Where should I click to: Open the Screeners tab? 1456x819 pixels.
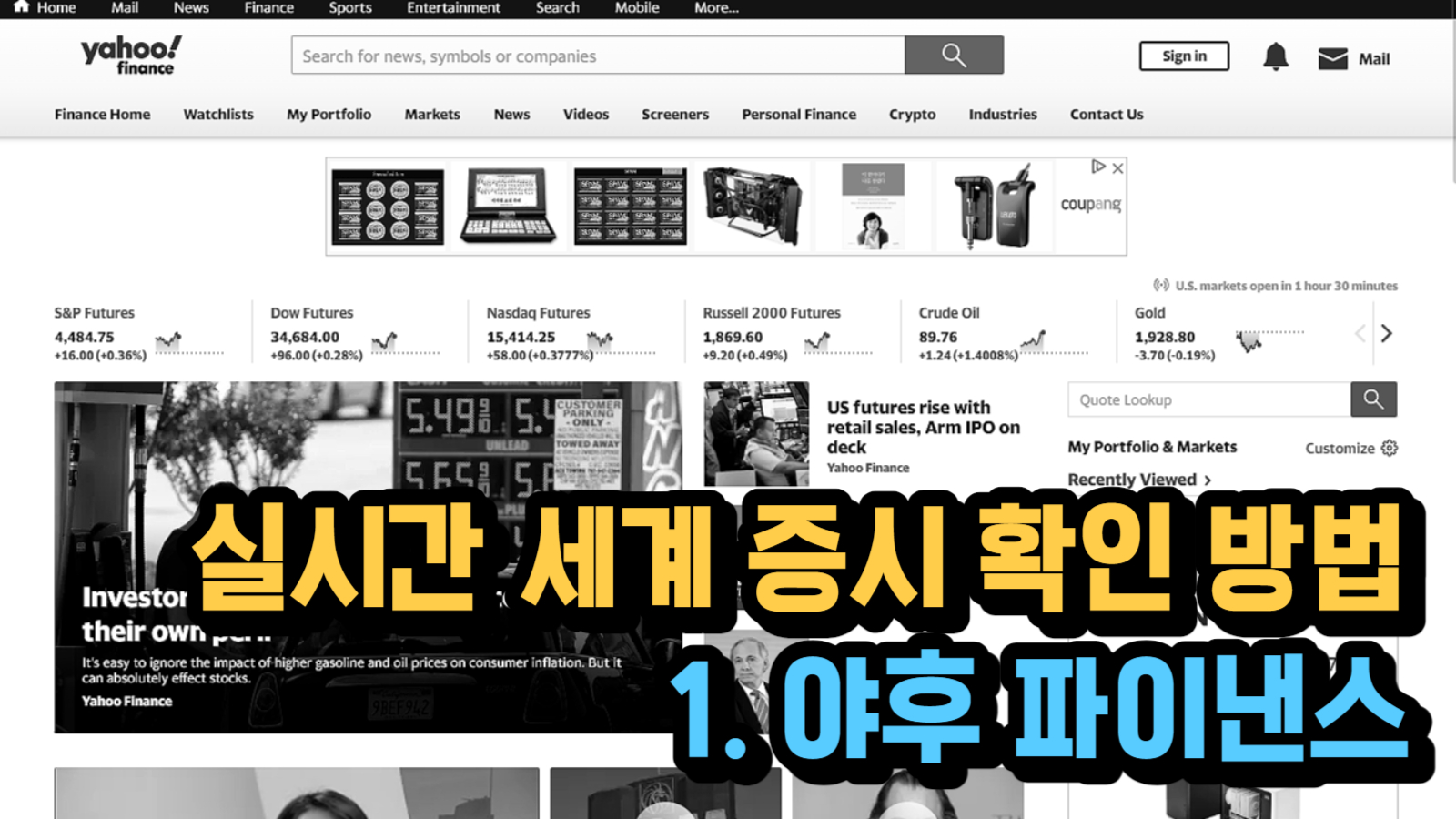coord(675,115)
